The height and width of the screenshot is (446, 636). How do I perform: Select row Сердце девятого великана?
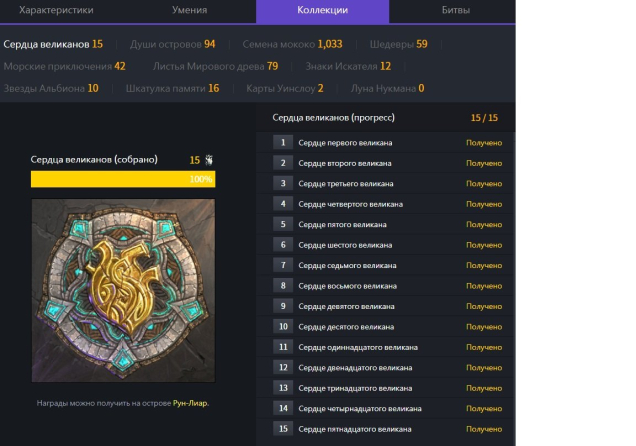(x=386, y=306)
